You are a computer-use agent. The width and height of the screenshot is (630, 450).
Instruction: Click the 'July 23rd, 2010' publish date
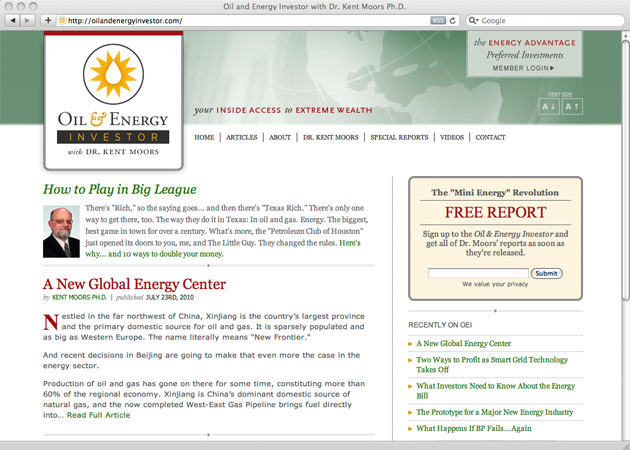pyautogui.click(x=170, y=298)
